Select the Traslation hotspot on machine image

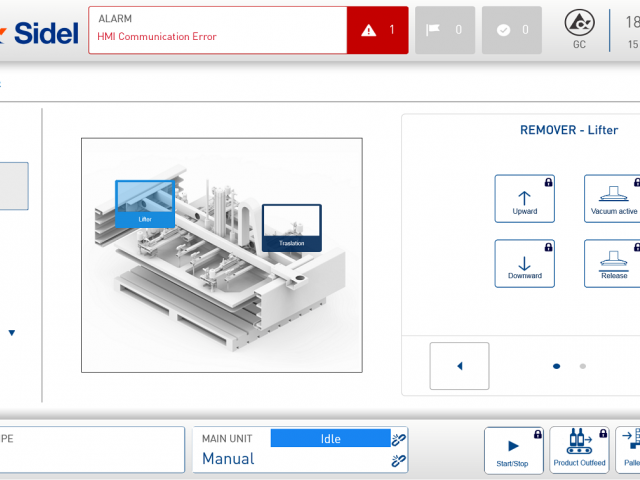(292, 227)
